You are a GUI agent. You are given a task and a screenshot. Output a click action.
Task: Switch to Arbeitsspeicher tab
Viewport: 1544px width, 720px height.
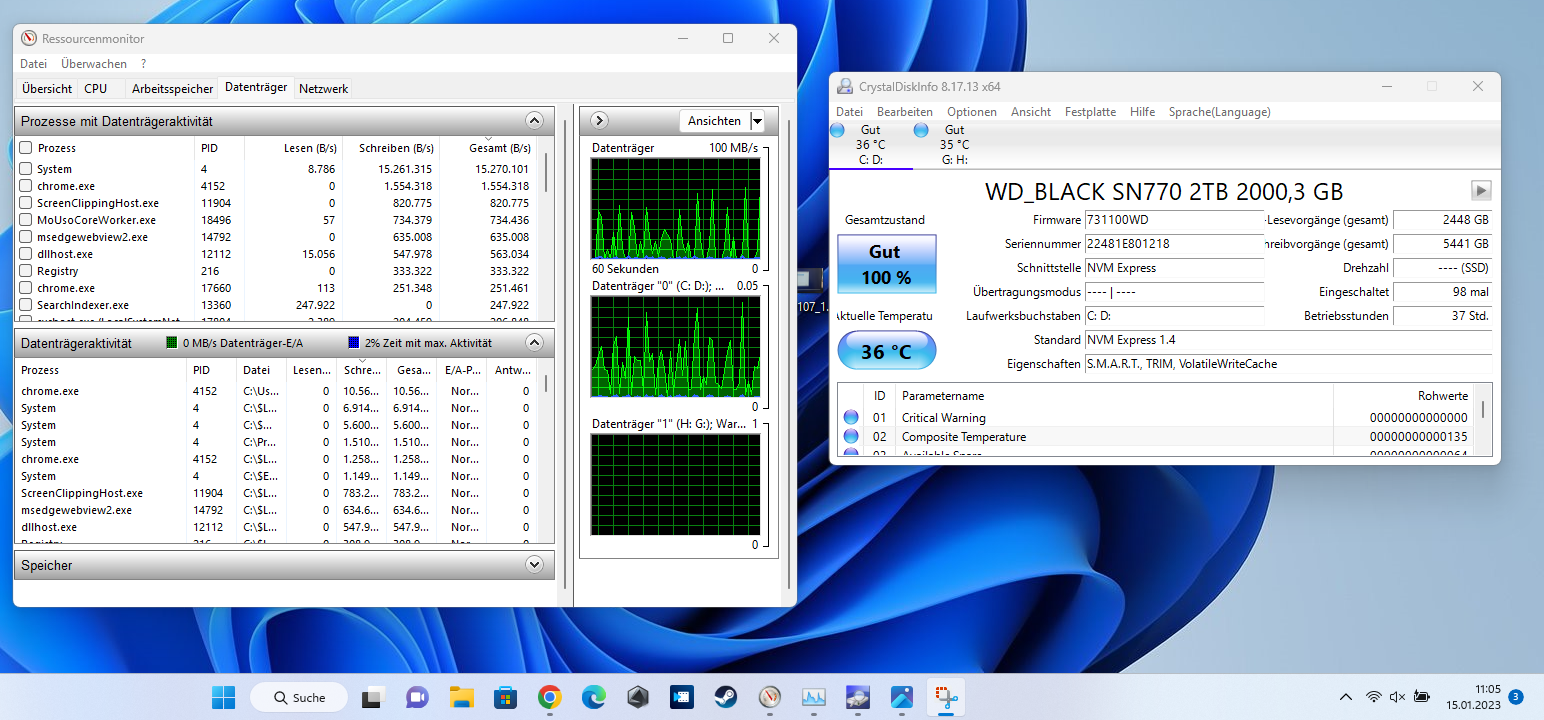click(x=173, y=88)
